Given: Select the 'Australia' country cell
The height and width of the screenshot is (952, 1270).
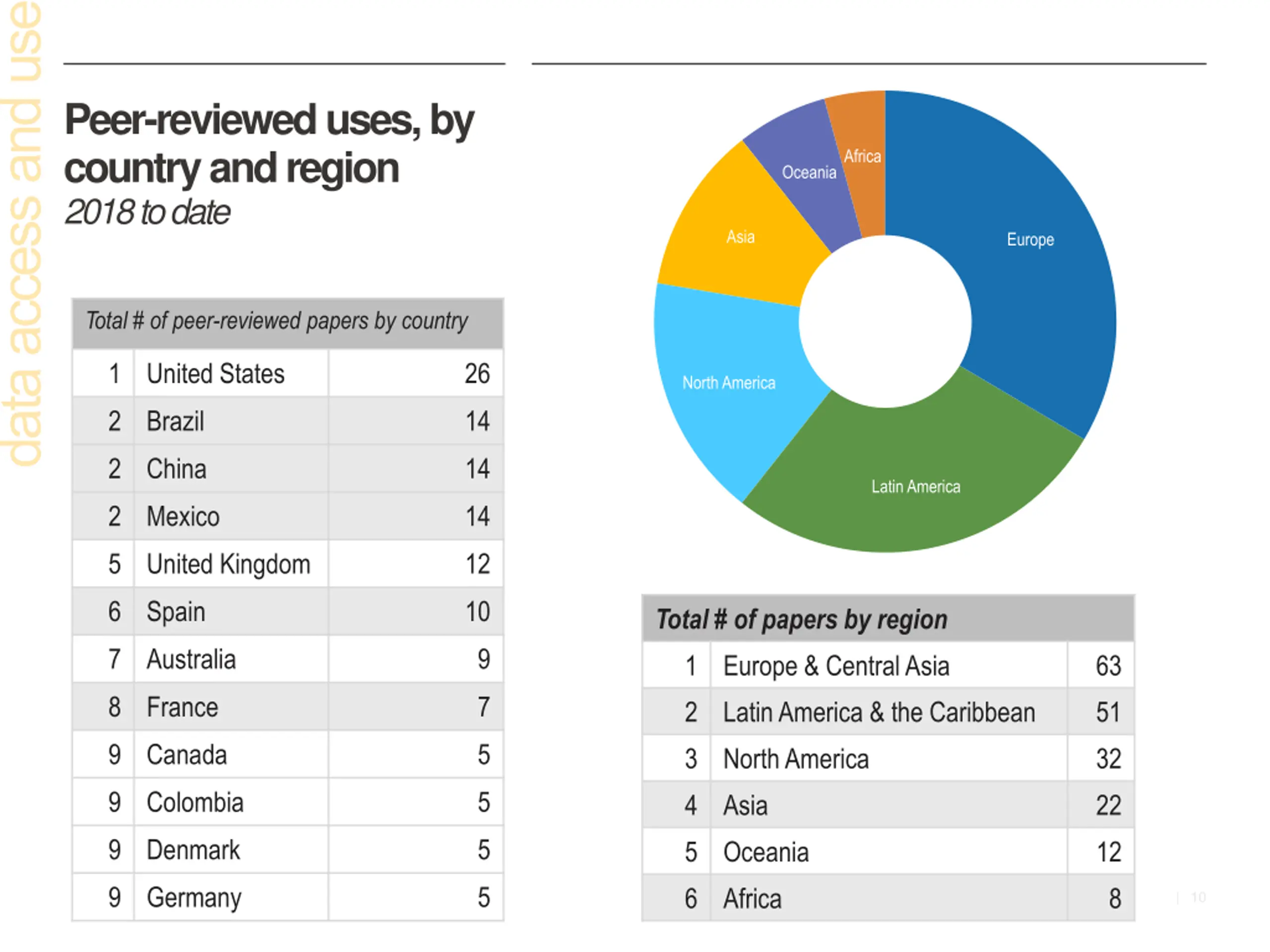Looking at the screenshot, I should pyautogui.click(x=231, y=659).
